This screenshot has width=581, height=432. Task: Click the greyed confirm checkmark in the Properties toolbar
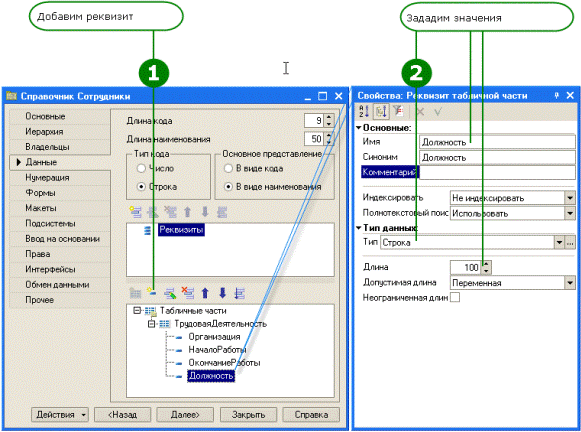coord(438,111)
